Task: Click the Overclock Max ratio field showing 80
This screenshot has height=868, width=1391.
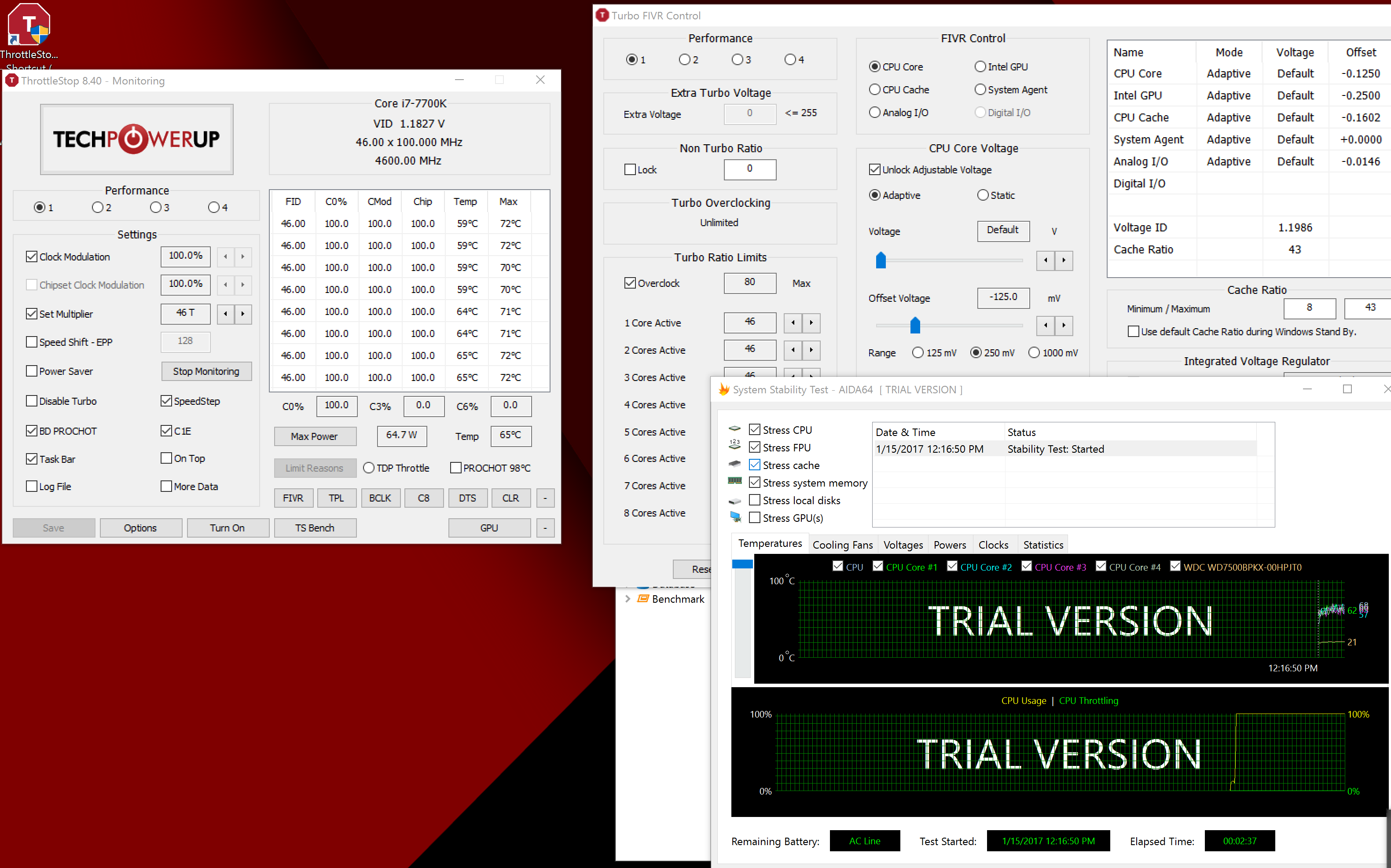Action: [750, 283]
